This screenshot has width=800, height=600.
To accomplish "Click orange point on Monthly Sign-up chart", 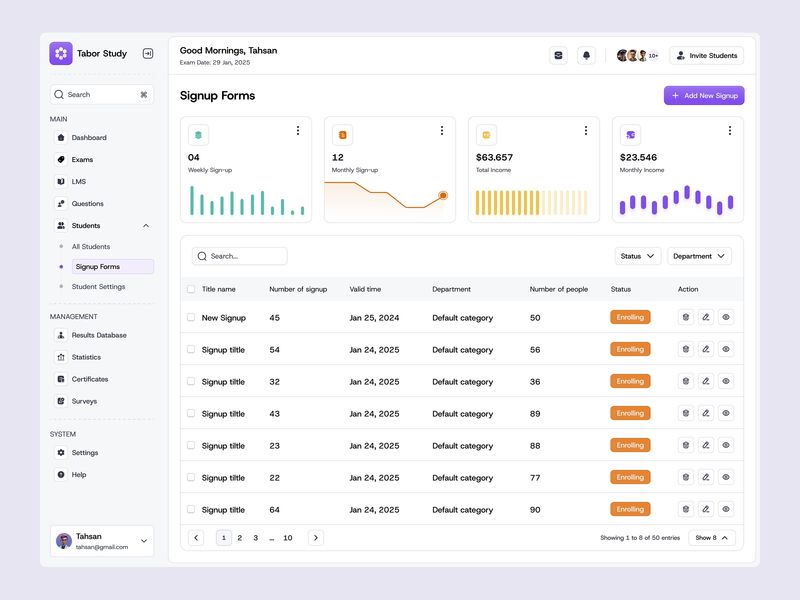I will (443, 195).
